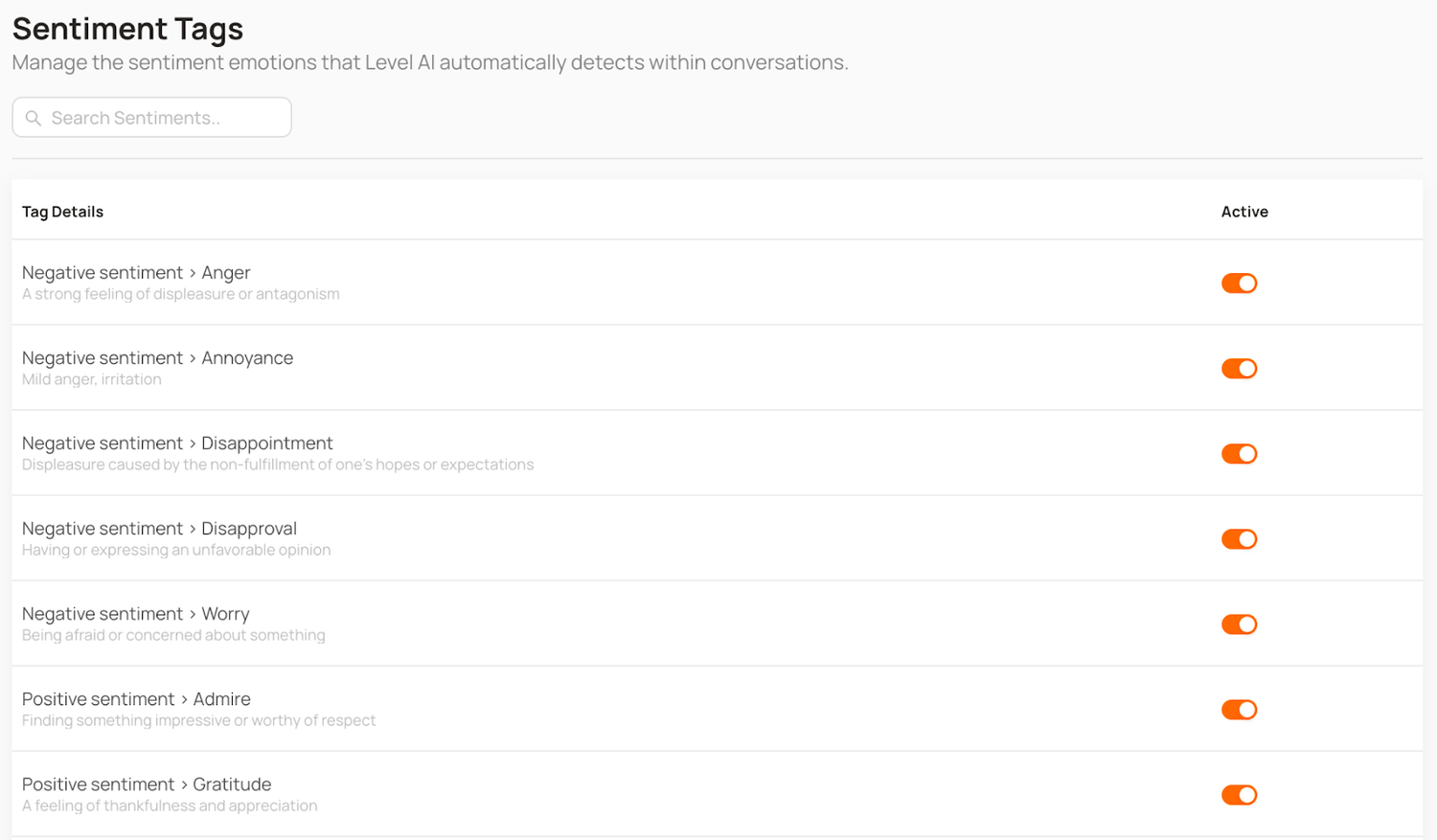Open the Negative sentiment > Annoyance tag
This screenshot has height=840, width=1437.
[x=157, y=358]
